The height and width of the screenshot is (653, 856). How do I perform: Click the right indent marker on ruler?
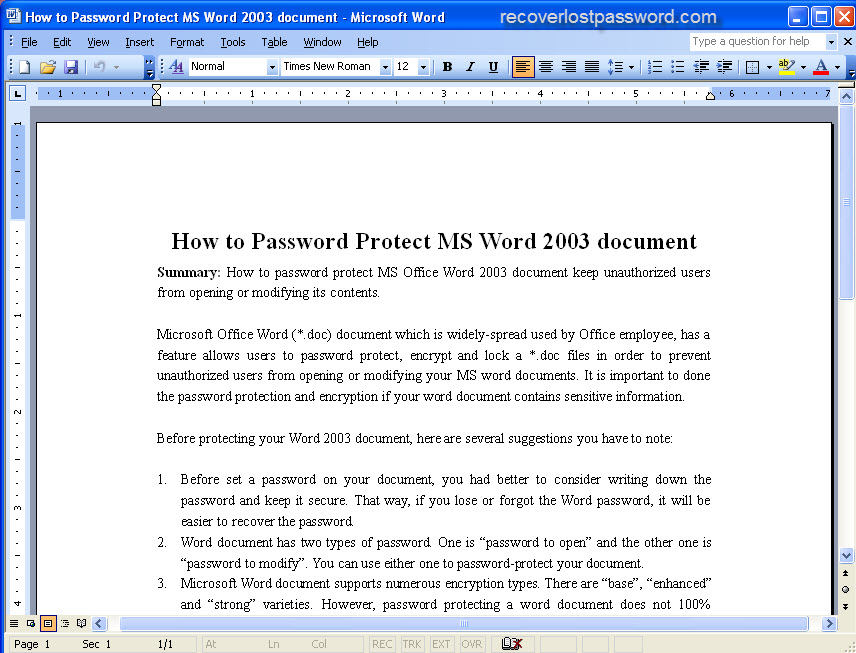[x=710, y=96]
